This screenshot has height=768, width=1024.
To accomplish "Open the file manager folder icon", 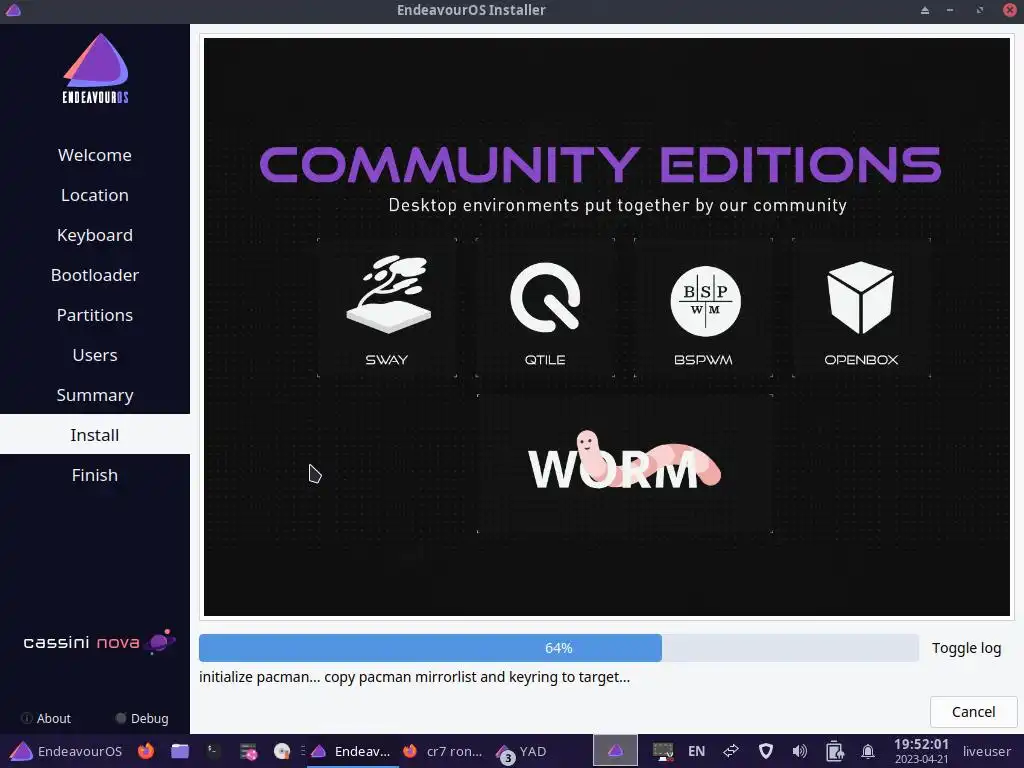I will point(180,751).
